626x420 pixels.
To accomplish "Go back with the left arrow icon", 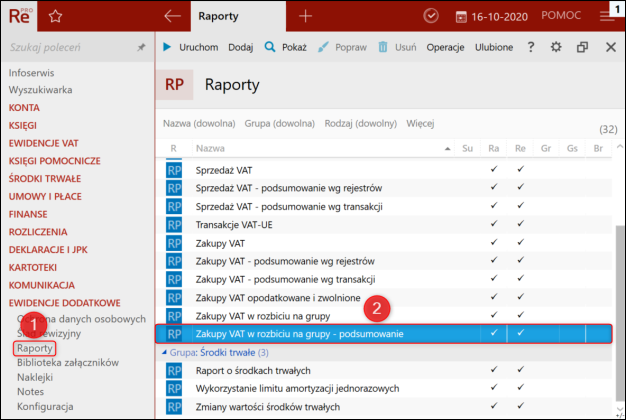I will click(x=172, y=16).
